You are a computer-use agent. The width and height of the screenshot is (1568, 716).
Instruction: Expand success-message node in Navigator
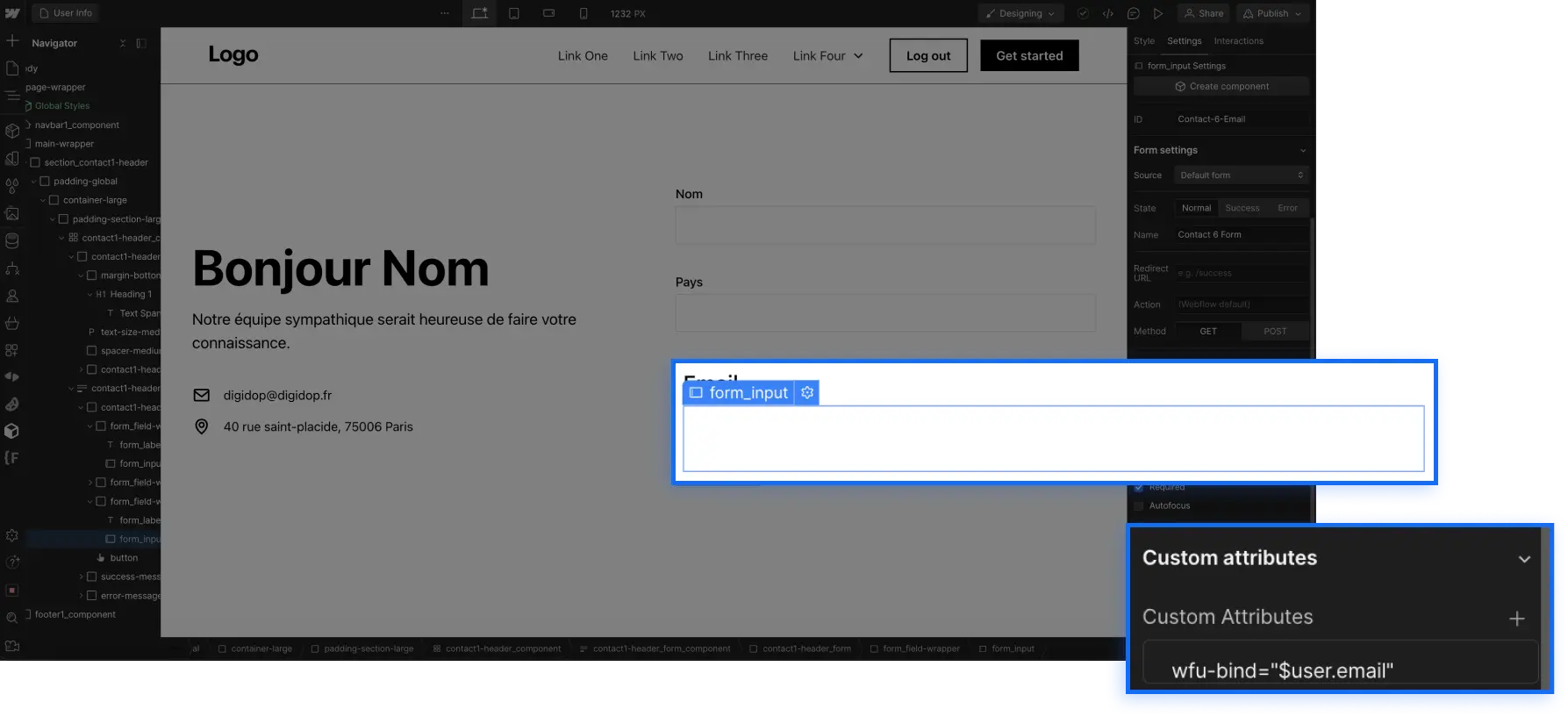pos(82,577)
